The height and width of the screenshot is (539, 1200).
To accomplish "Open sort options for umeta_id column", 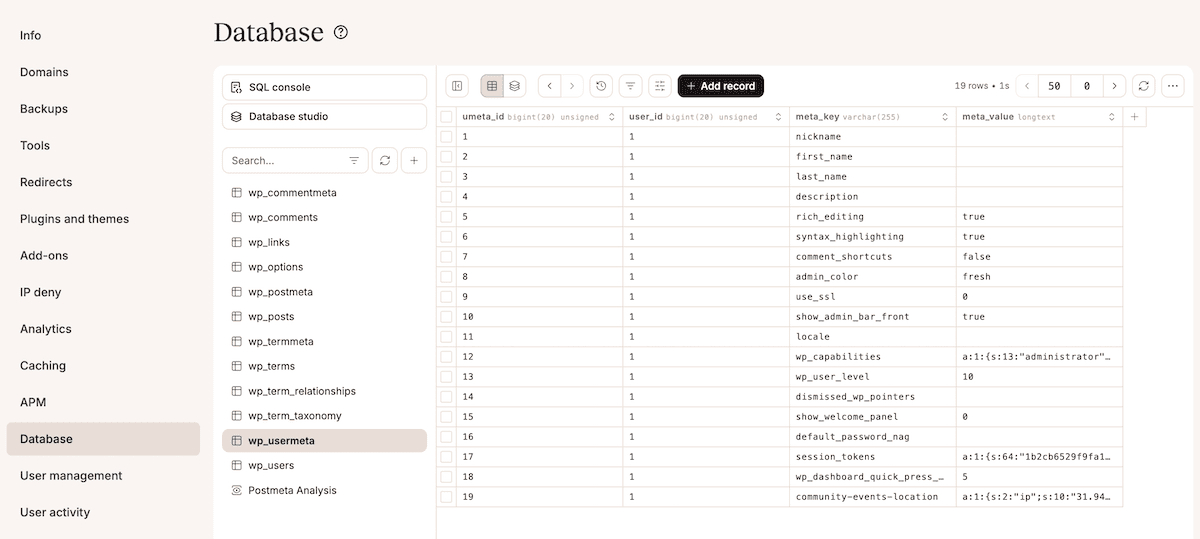I will (x=612, y=117).
